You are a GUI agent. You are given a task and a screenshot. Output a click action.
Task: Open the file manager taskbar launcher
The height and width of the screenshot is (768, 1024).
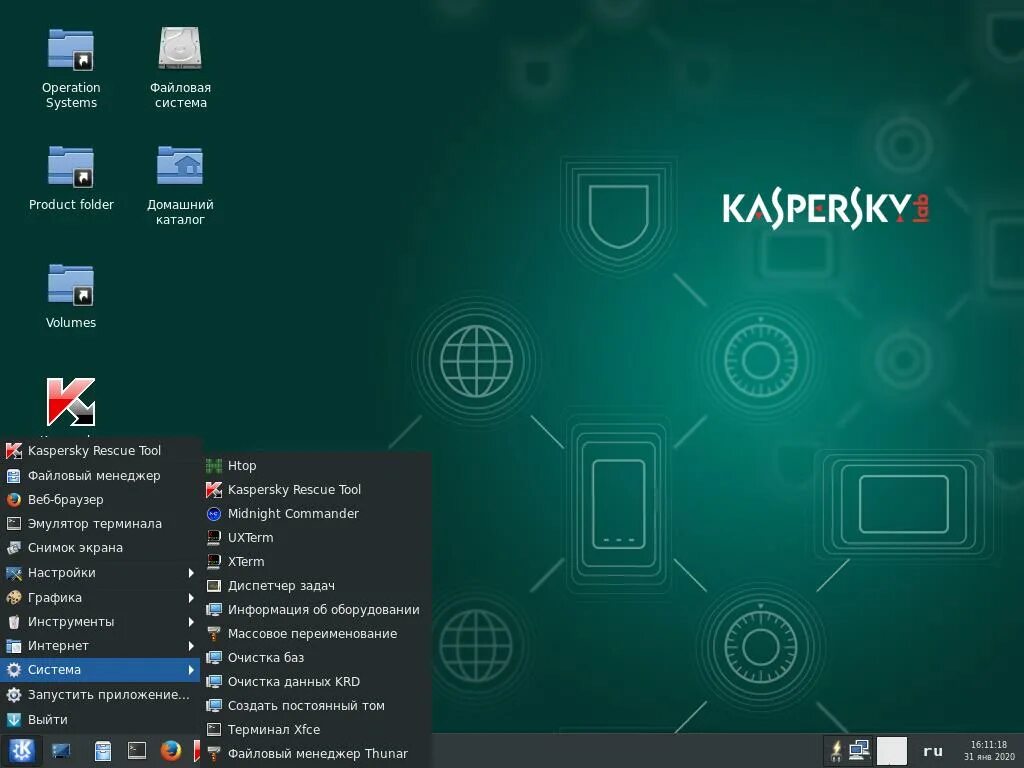(103, 751)
